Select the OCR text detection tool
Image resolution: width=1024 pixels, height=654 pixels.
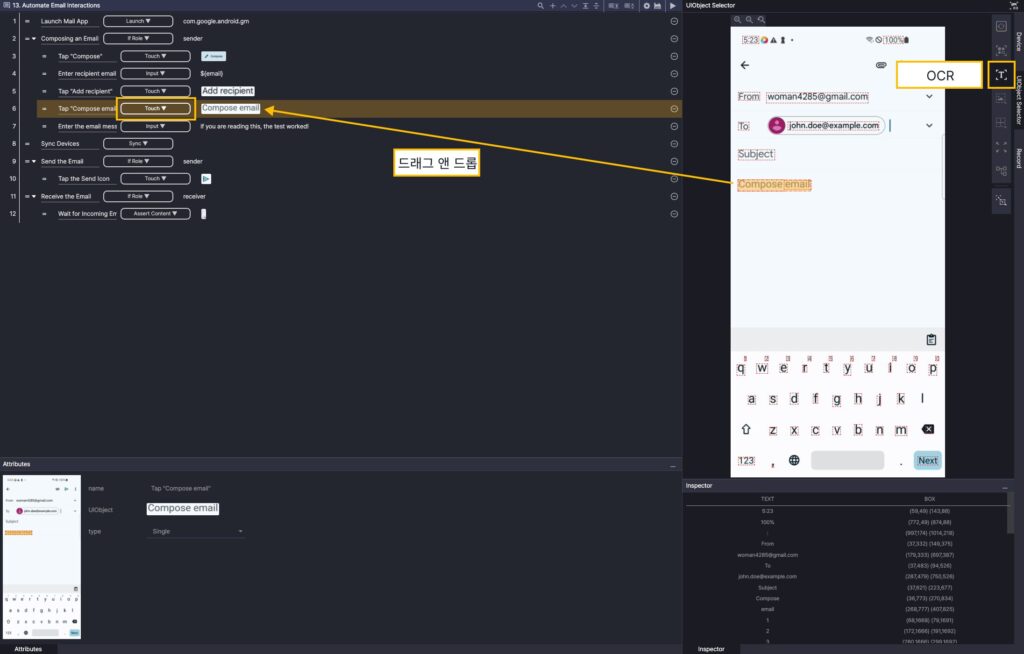1000,75
